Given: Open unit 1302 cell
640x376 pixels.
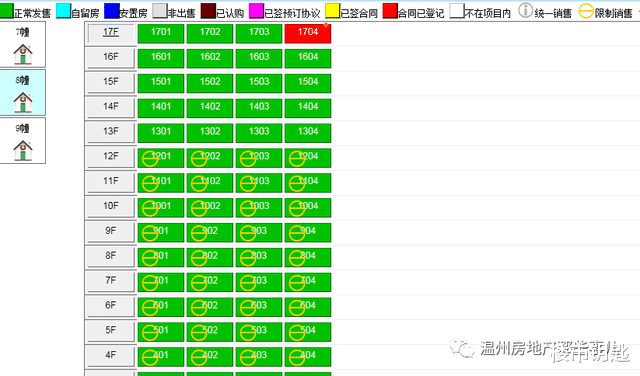Looking at the screenshot, I should pyautogui.click(x=210, y=133).
